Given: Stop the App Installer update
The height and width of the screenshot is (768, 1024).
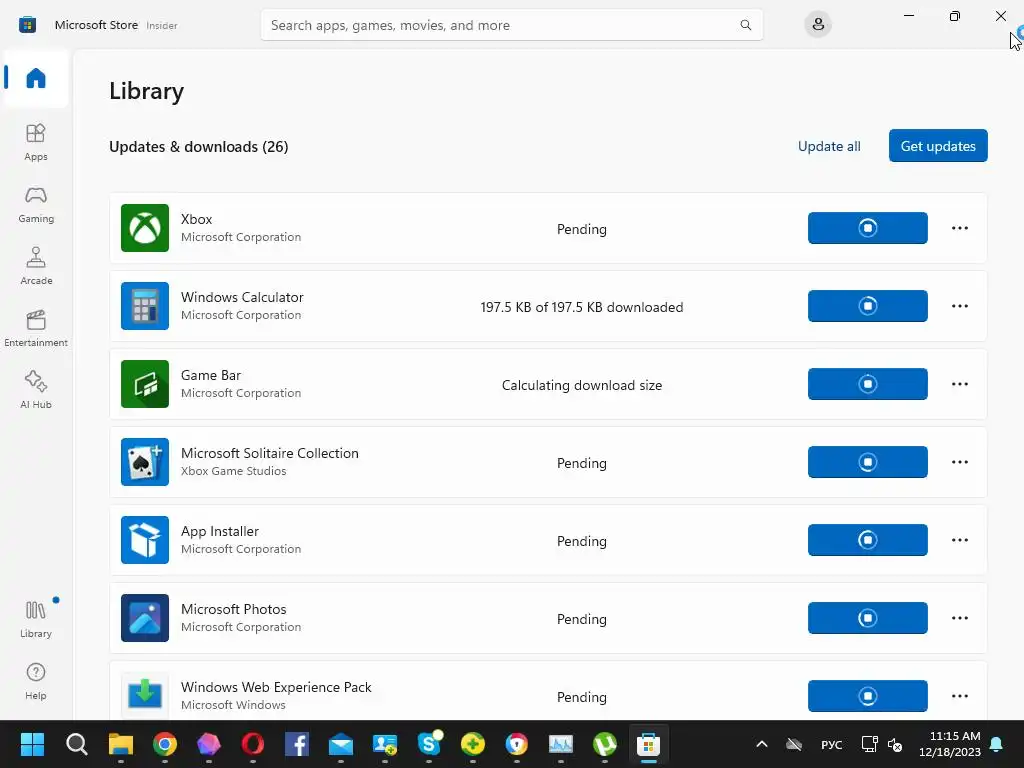Looking at the screenshot, I should [867, 540].
